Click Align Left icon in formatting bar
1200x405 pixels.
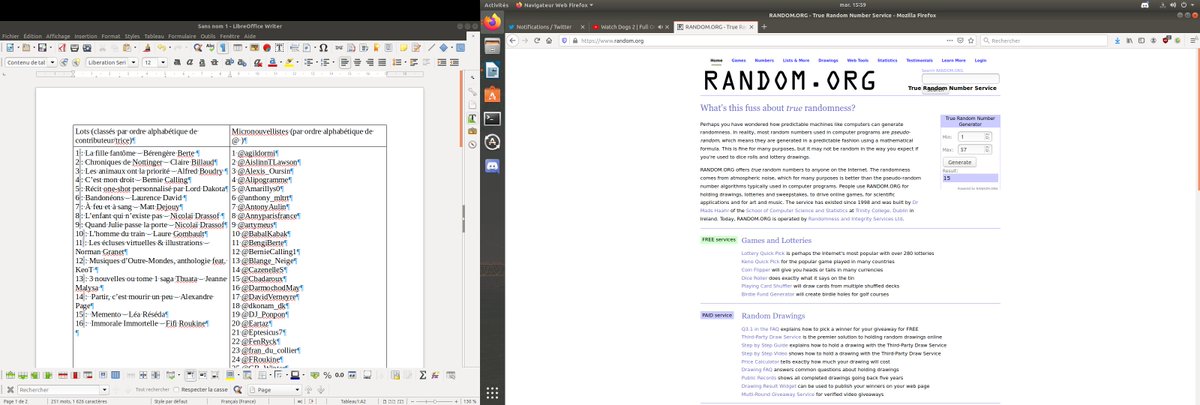(345, 62)
